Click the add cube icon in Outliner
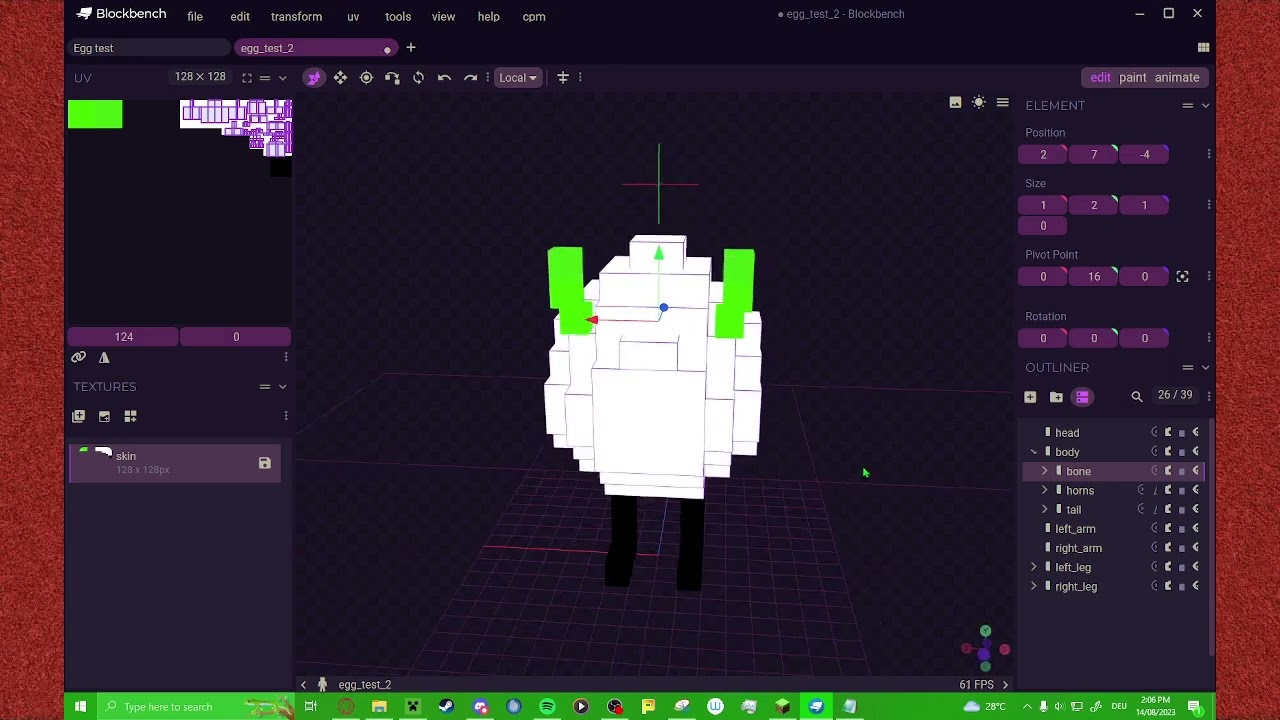 1030,397
